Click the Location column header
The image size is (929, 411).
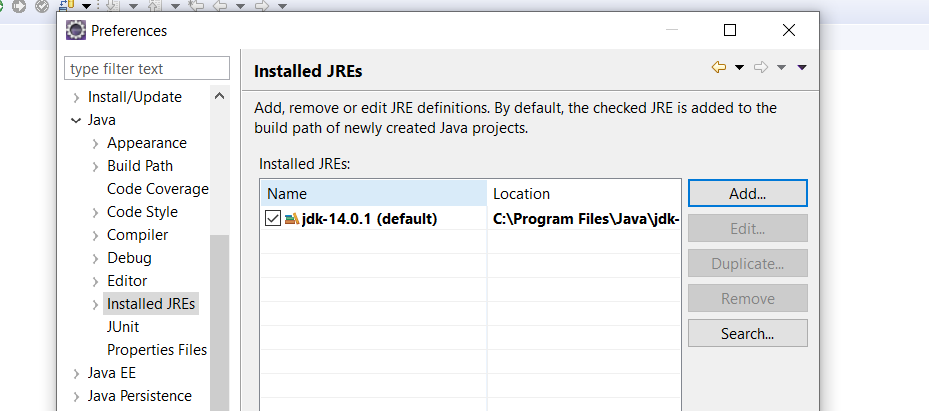point(584,194)
